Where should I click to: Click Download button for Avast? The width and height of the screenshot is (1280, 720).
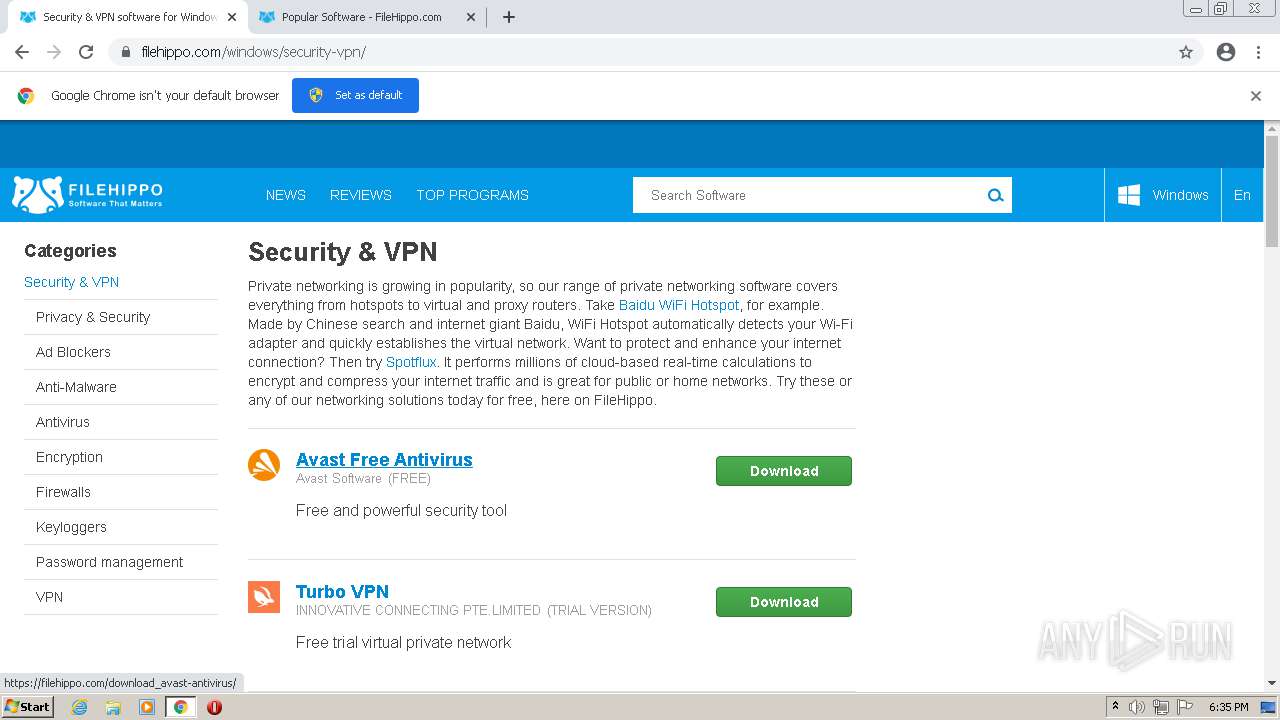[783, 471]
